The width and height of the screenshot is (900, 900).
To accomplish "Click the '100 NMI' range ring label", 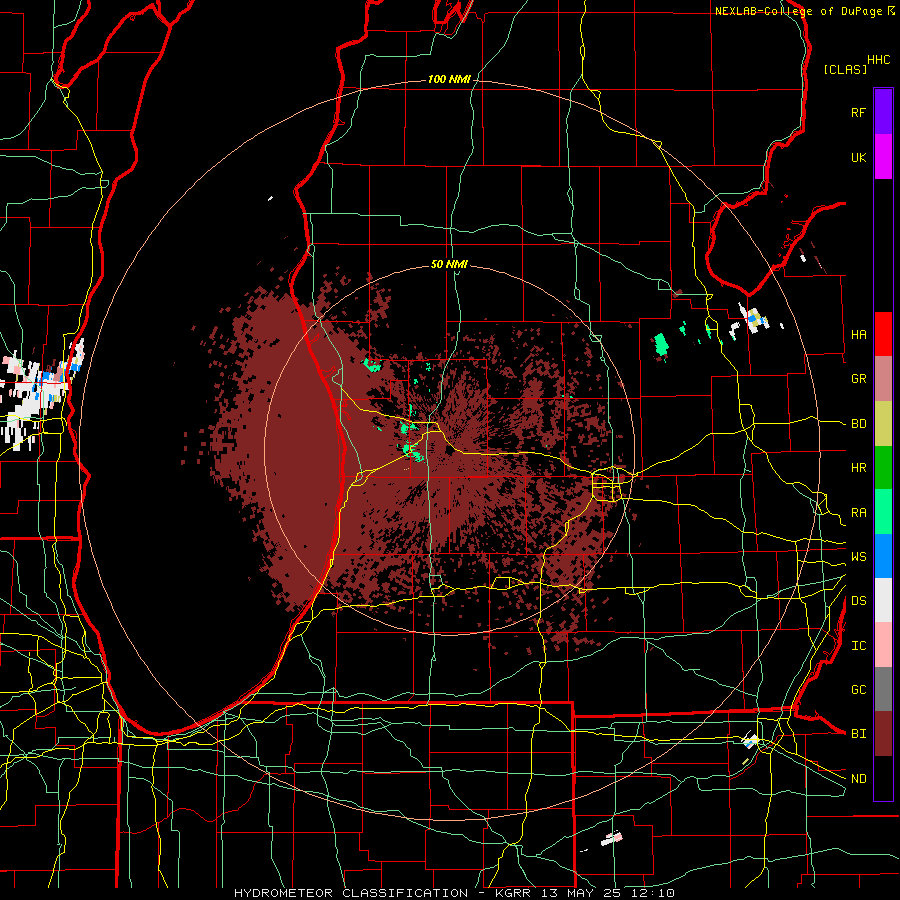I will [x=449, y=79].
